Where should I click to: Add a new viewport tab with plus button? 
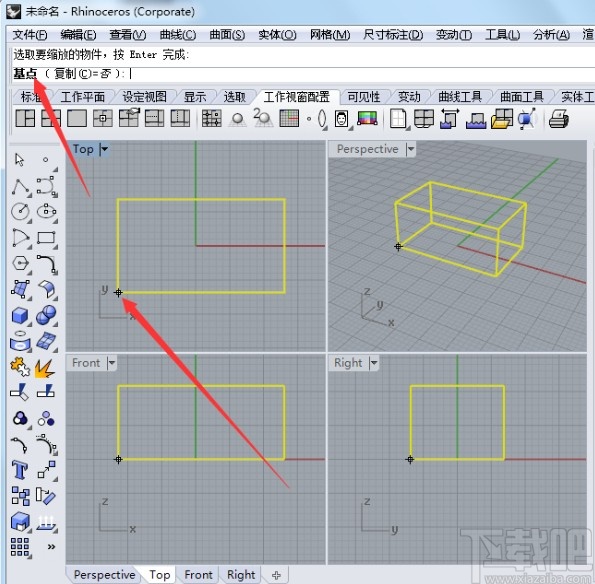276,575
